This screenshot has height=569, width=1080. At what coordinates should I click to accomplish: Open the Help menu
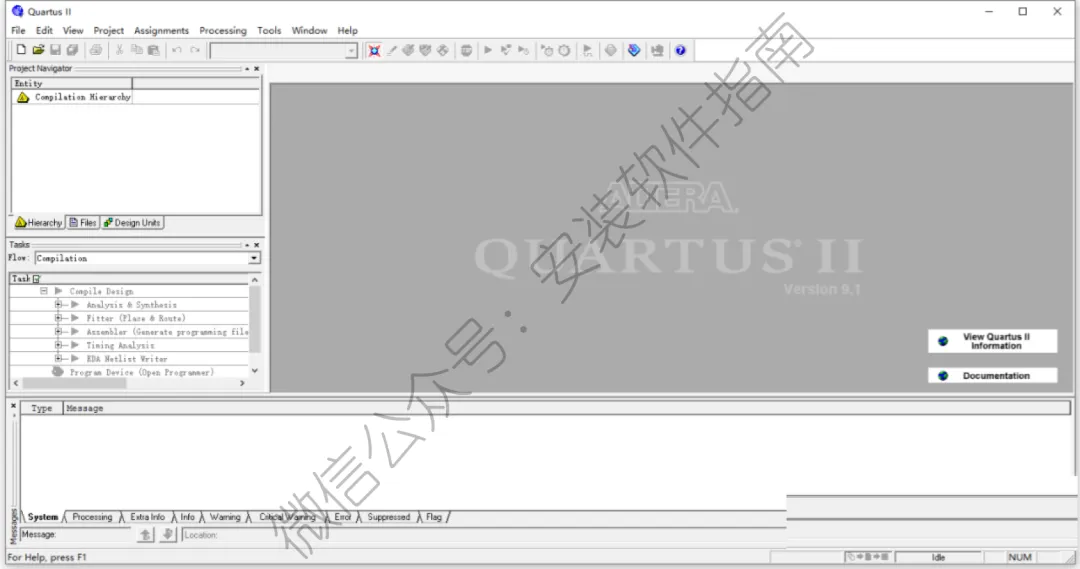pos(347,30)
